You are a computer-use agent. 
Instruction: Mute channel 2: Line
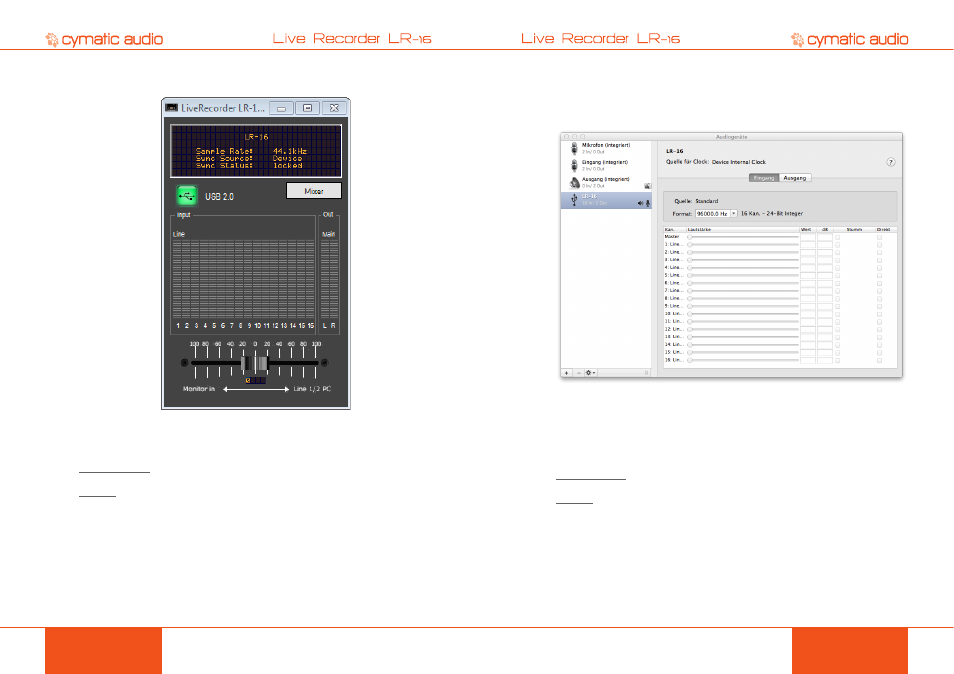(837, 252)
